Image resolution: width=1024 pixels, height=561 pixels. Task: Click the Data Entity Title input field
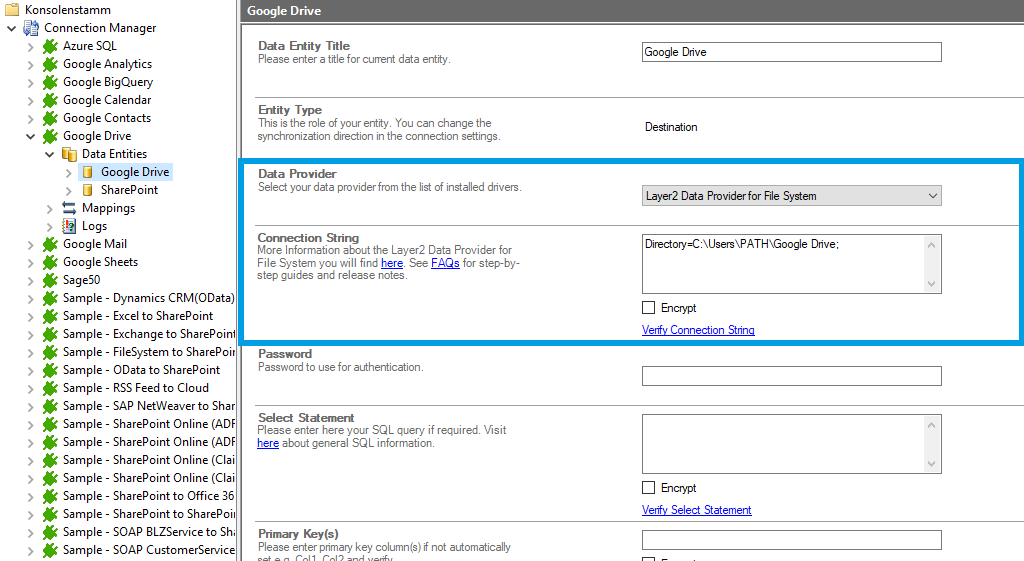pyautogui.click(x=792, y=52)
